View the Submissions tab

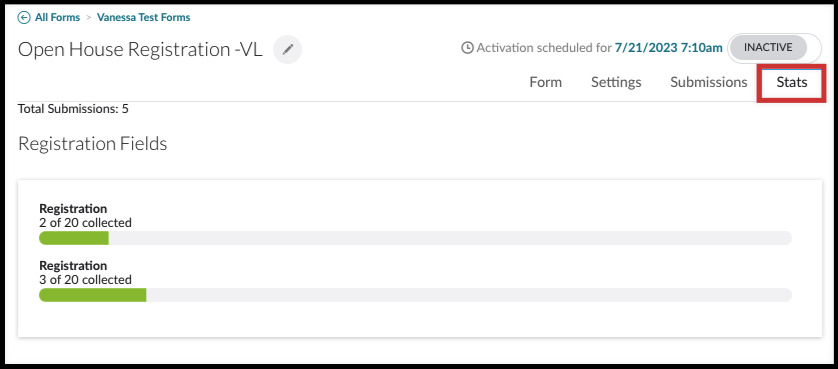pyautogui.click(x=709, y=82)
